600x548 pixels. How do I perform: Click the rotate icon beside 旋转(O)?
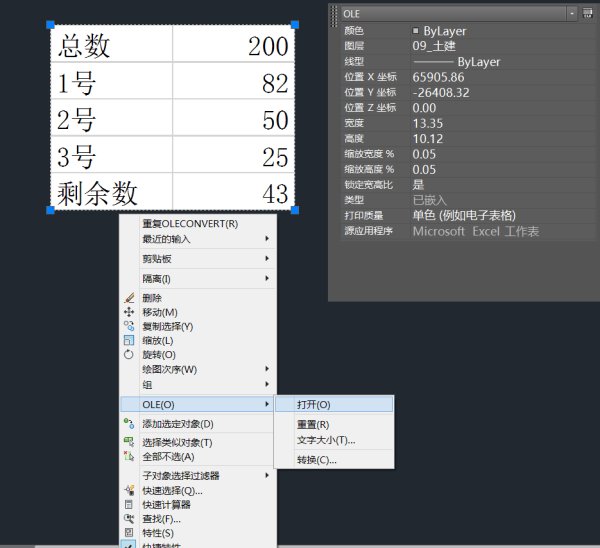[x=129, y=354]
